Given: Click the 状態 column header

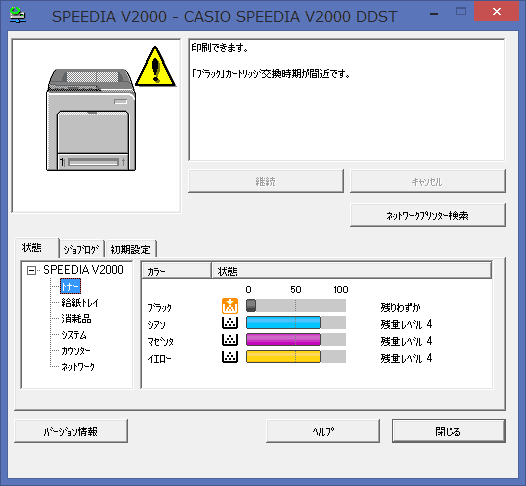Looking at the screenshot, I should pos(352,271).
